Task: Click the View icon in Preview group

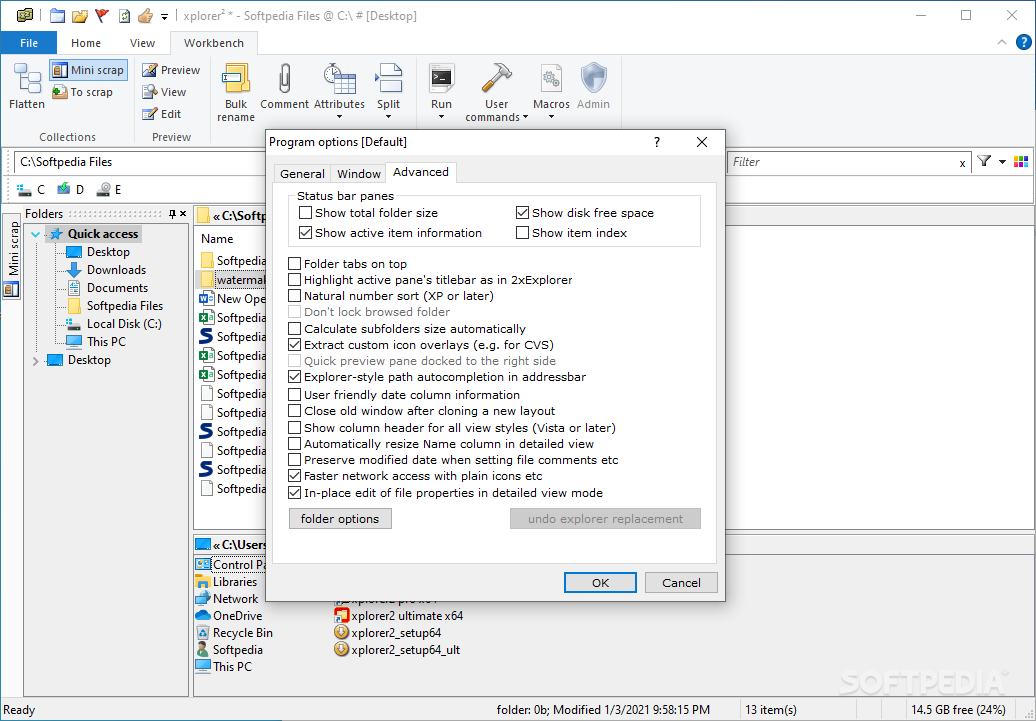Action: pyautogui.click(x=150, y=92)
